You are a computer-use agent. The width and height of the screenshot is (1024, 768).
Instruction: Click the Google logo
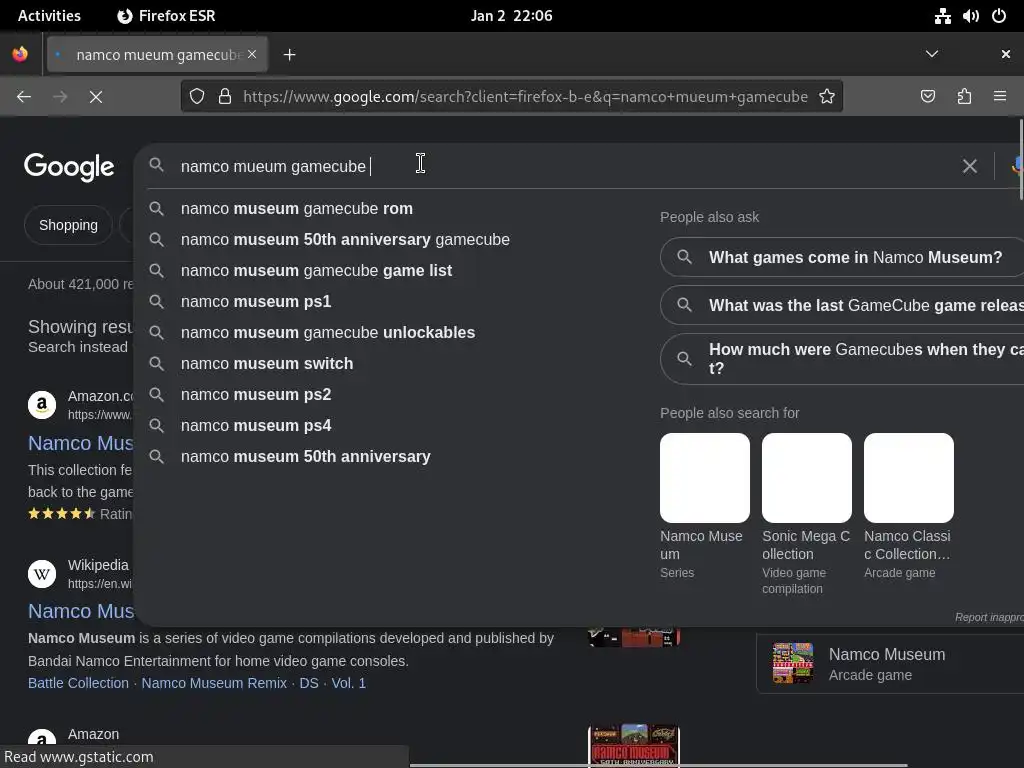point(69,167)
